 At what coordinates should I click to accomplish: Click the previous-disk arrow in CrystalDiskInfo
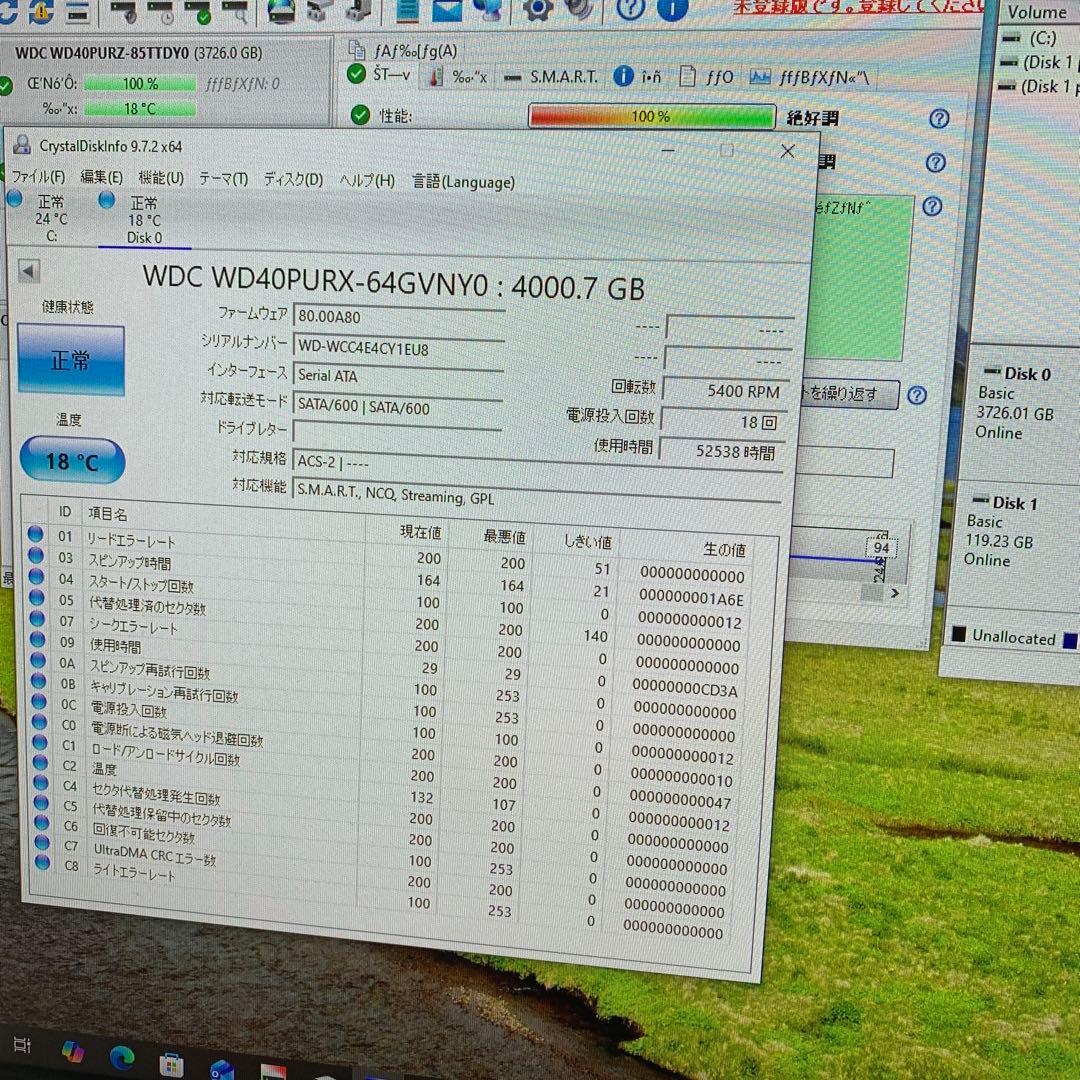point(28,271)
